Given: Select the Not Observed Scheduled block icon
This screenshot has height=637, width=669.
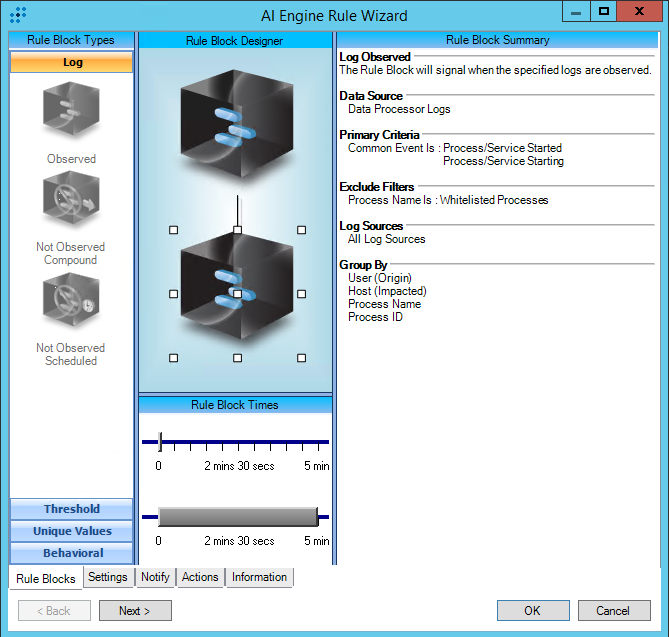Looking at the screenshot, I should click(71, 303).
